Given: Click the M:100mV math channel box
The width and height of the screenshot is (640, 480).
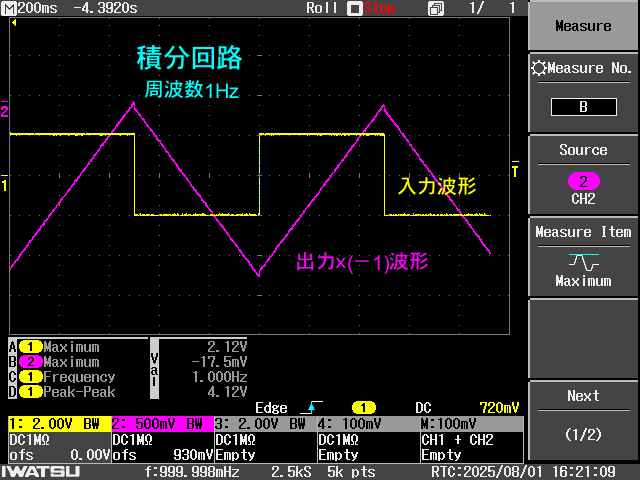Looking at the screenshot, I should [470, 424].
